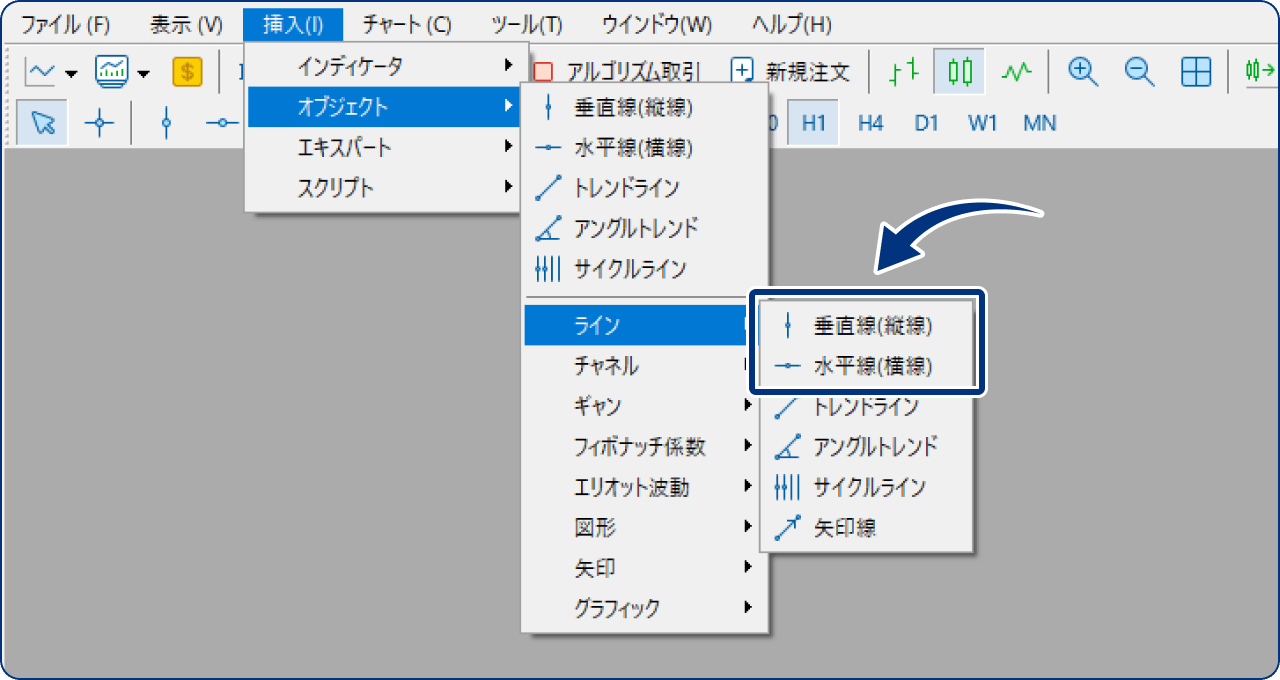
Task: Open the チャート menu
Action: [x=403, y=23]
